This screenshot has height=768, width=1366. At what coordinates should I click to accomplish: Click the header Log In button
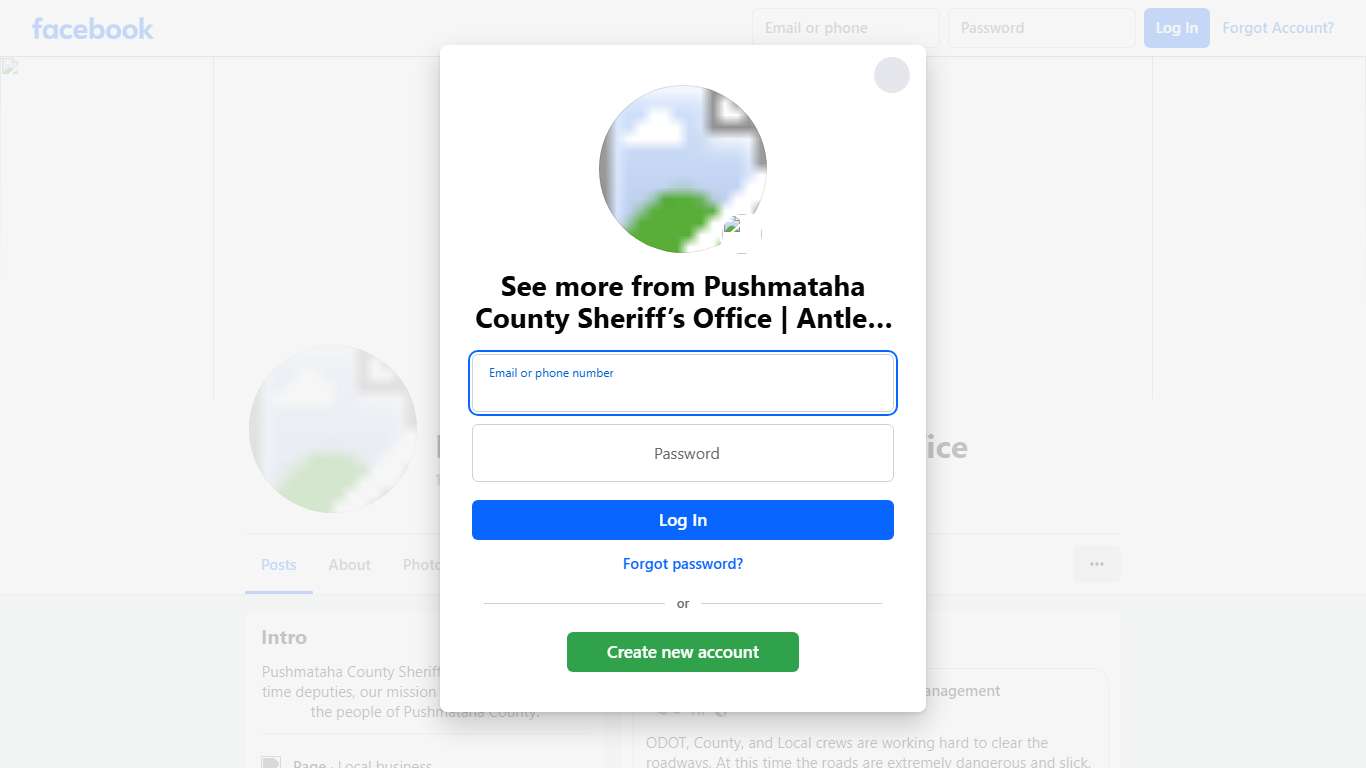pos(1177,28)
